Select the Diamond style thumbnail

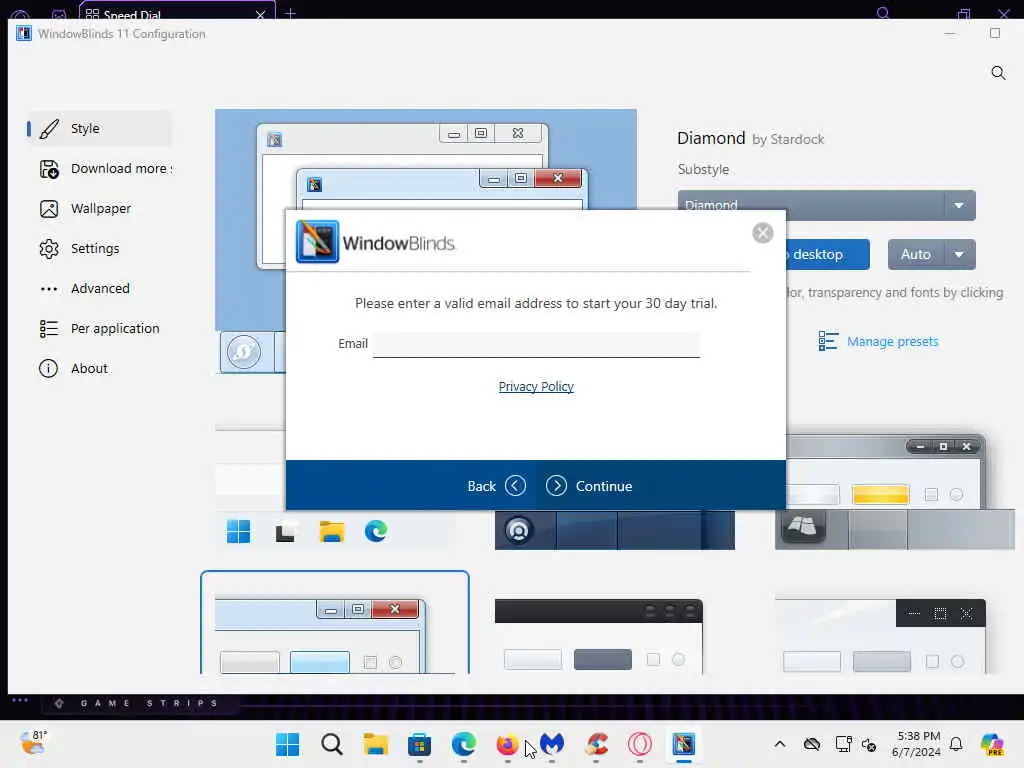(x=334, y=623)
